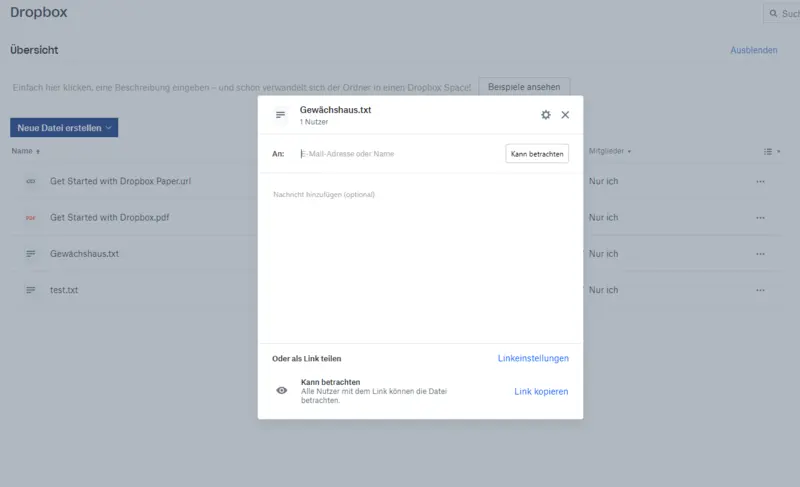Open more options for test.txt row
Screen dimensions: 800x487
coord(760,290)
